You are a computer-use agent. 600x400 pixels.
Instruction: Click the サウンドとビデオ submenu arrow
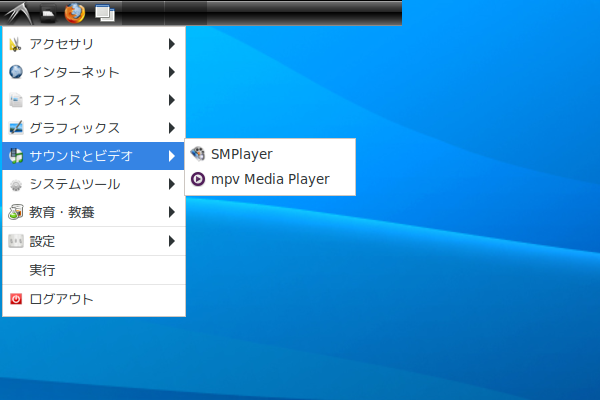point(172,156)
